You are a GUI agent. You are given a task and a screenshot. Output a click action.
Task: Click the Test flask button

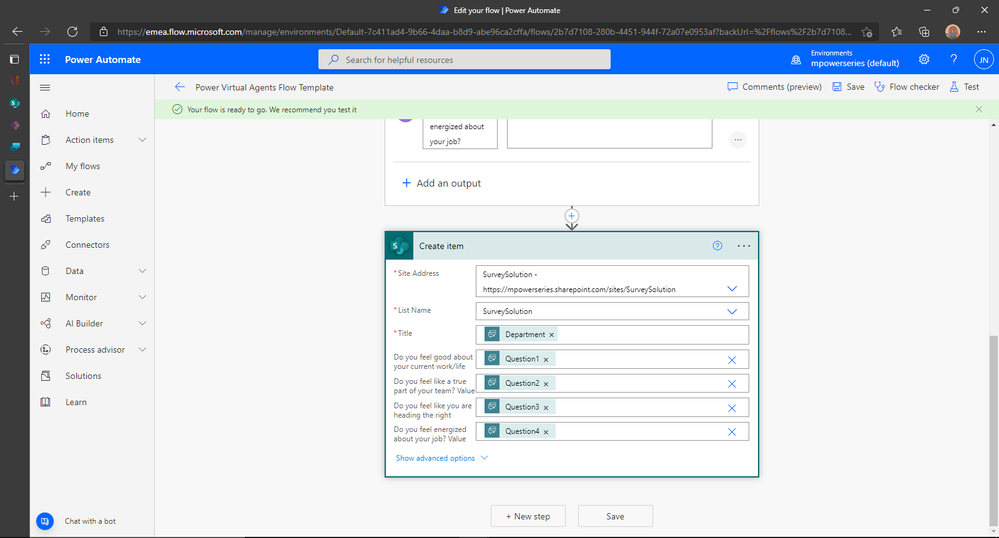[x=965, y=87]
